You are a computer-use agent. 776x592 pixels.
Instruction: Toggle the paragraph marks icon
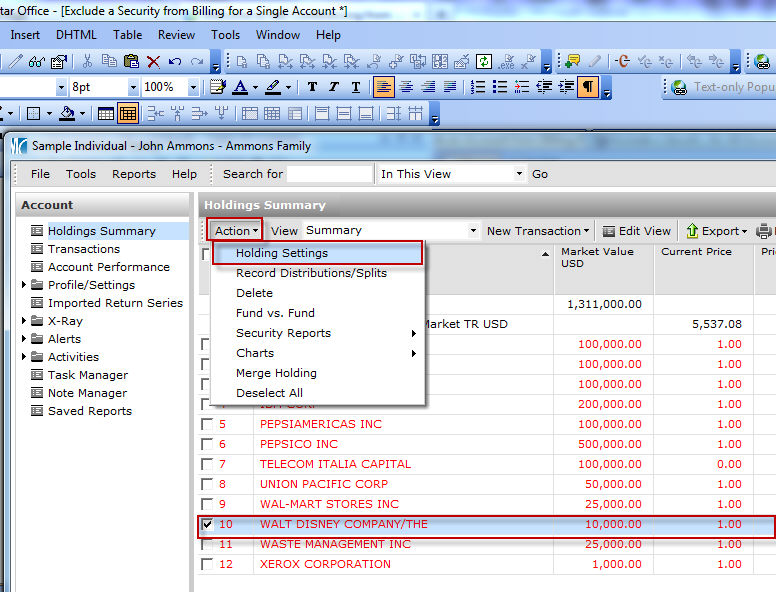pyautogui.click(x=589, y=87)
